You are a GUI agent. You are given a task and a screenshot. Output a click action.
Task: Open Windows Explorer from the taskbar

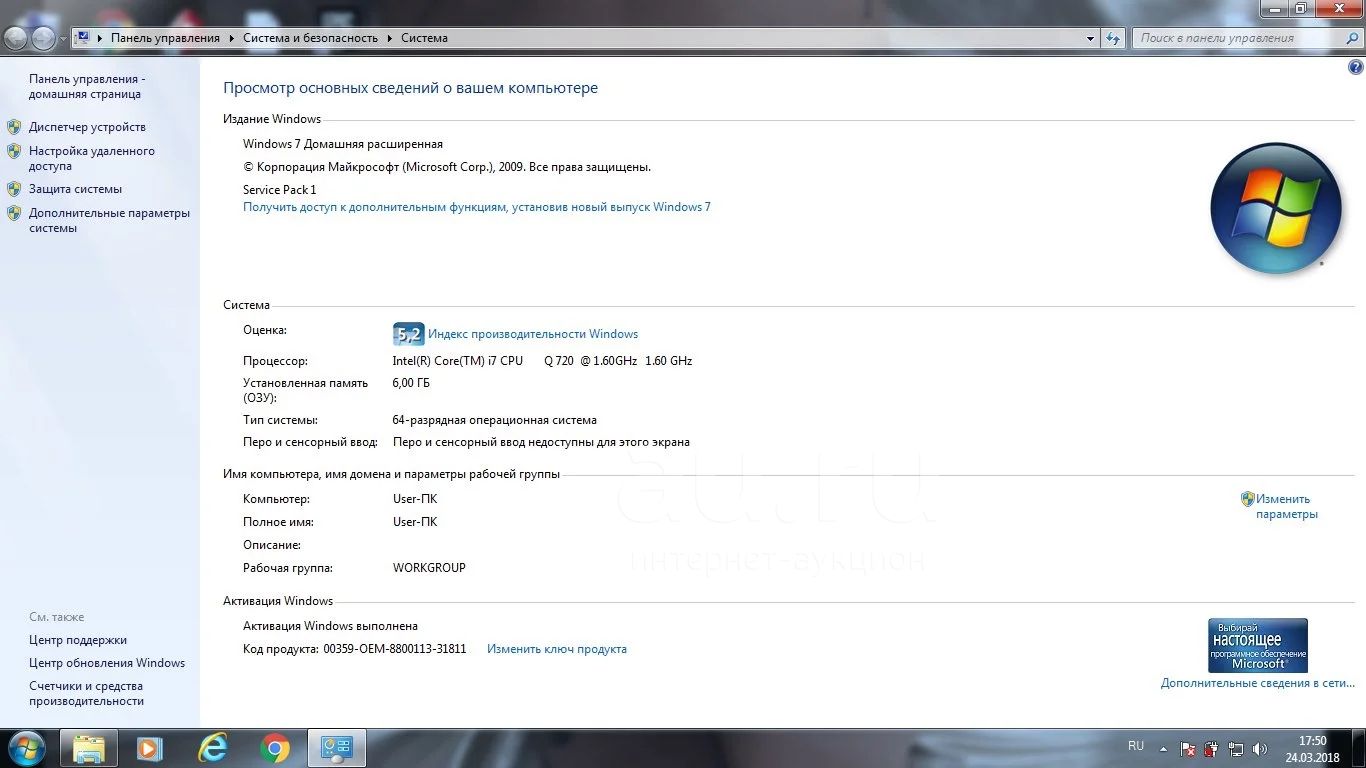[x=89, y=748]
